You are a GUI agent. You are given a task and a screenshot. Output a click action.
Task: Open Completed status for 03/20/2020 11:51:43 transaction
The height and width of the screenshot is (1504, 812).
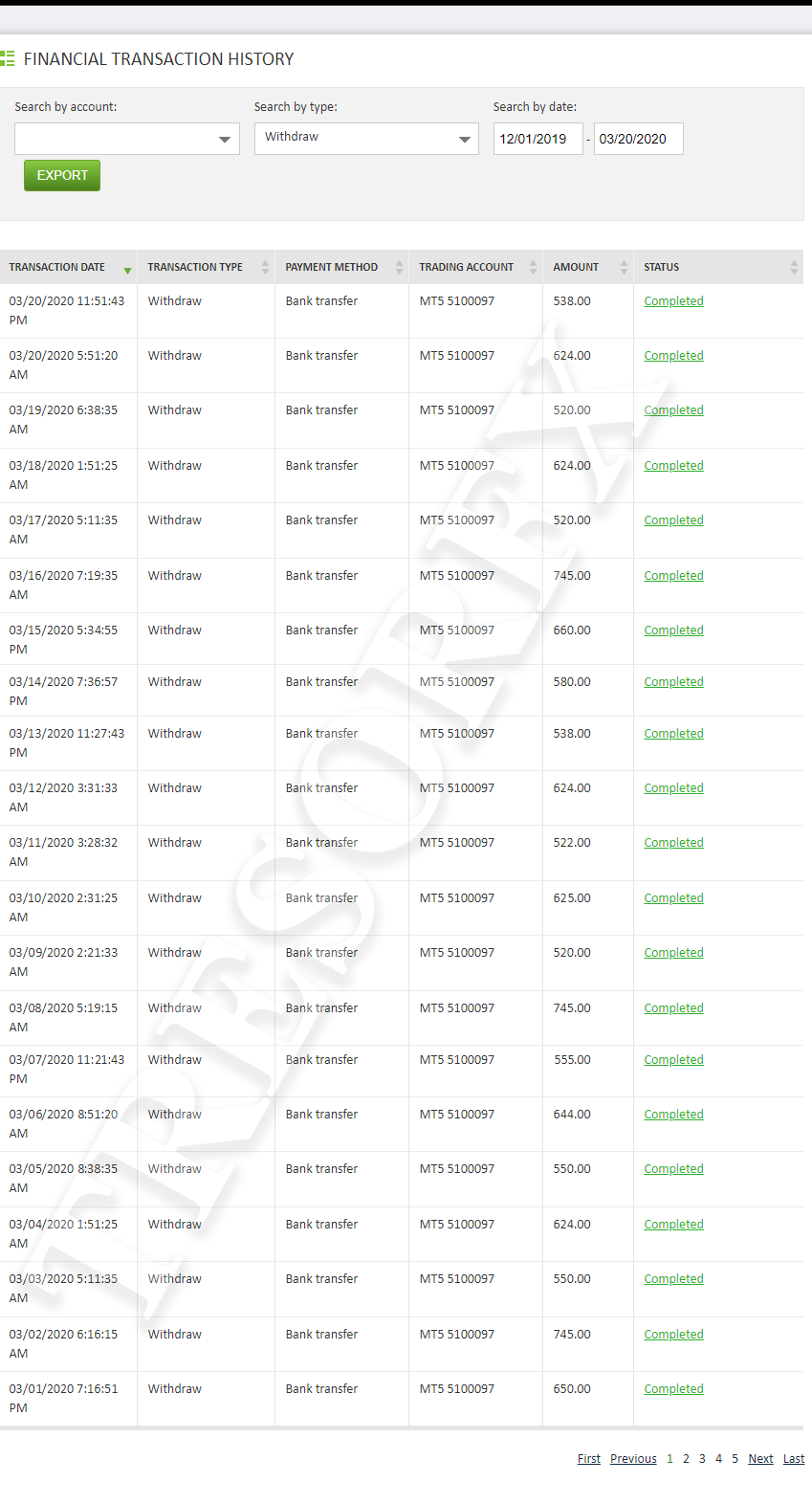[x=673, y=301]
